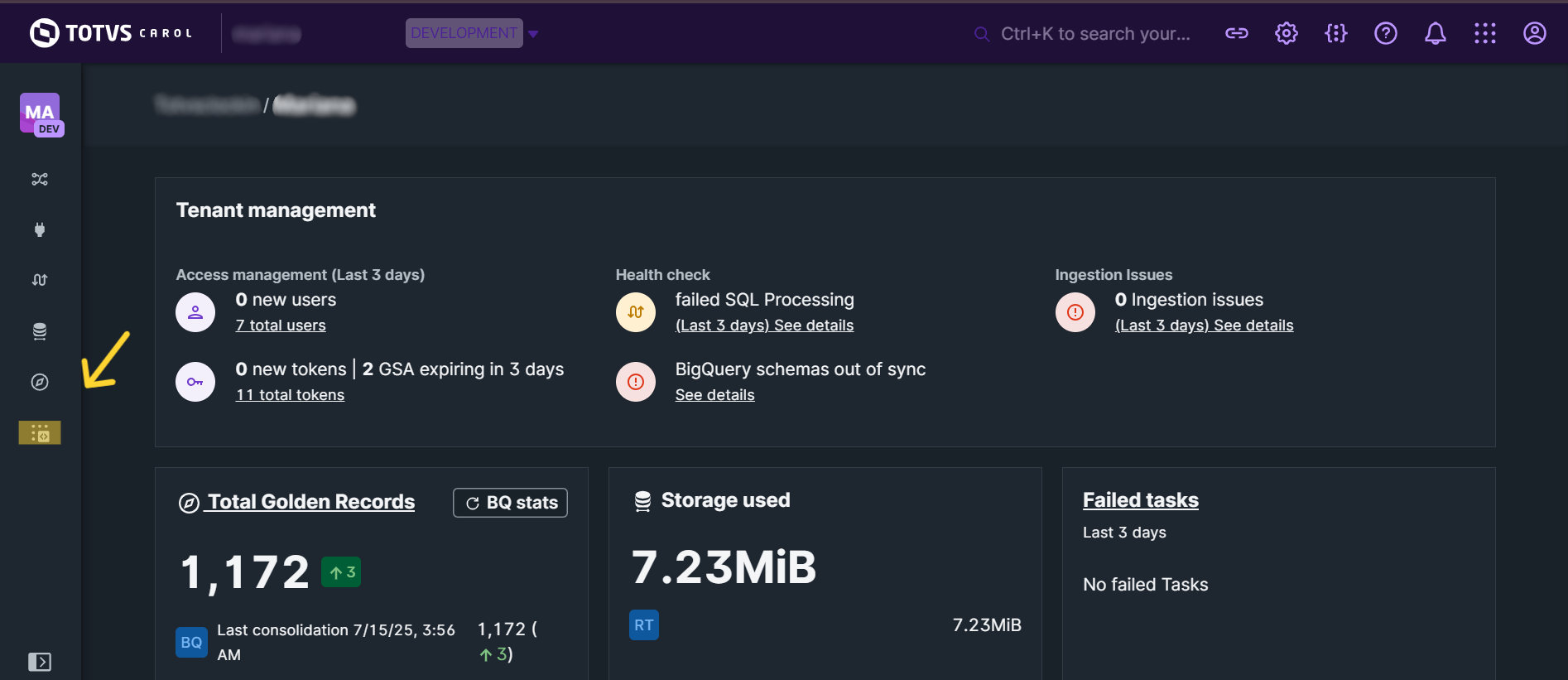
Task: Open the settings gear icon
Action: [1286, 33]
